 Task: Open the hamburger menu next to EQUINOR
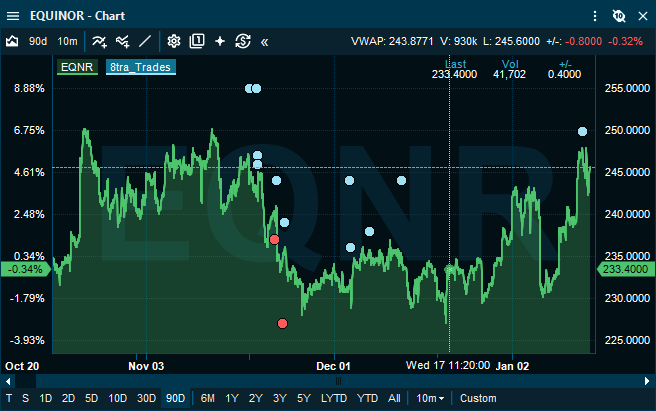tap(13, 16)
